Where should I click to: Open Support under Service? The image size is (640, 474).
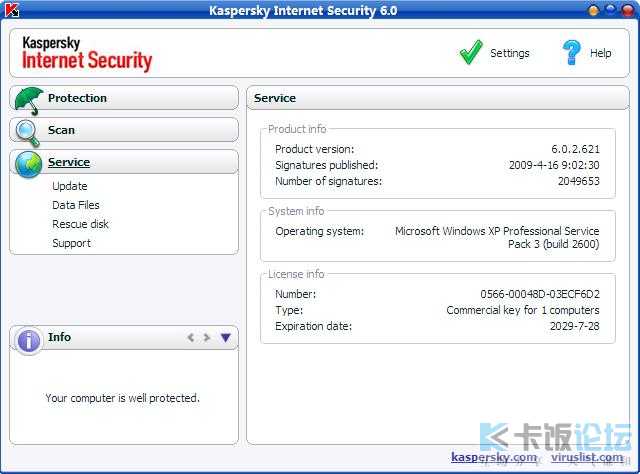point(71,243)
